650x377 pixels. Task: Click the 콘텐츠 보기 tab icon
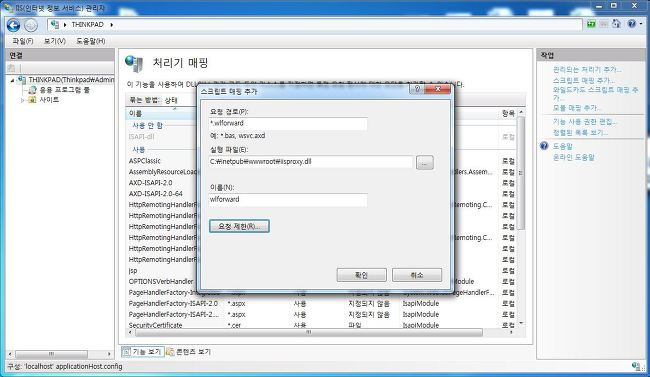(170, 352)
